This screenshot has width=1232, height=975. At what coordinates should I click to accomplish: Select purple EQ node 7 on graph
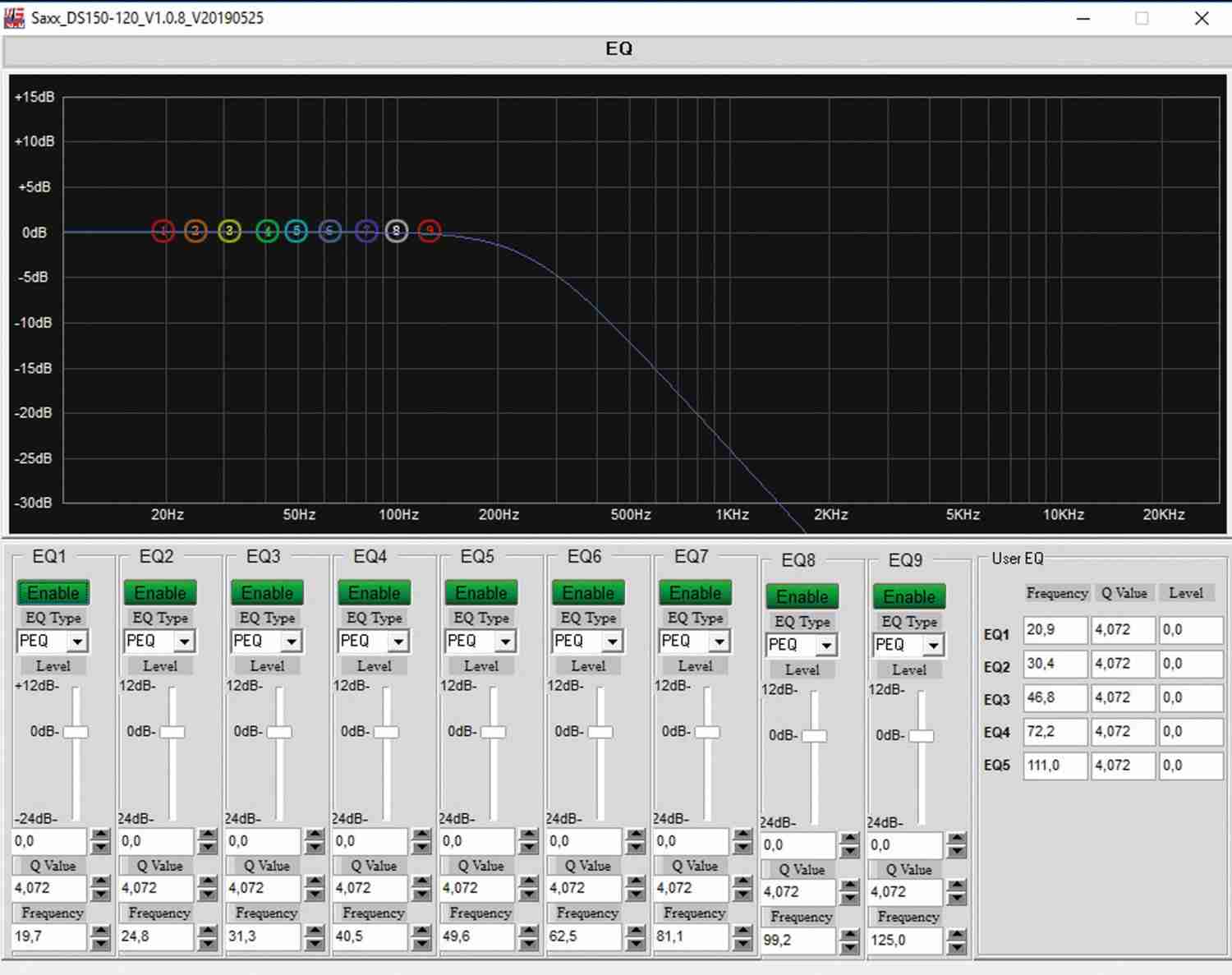(x=366, y=232)
